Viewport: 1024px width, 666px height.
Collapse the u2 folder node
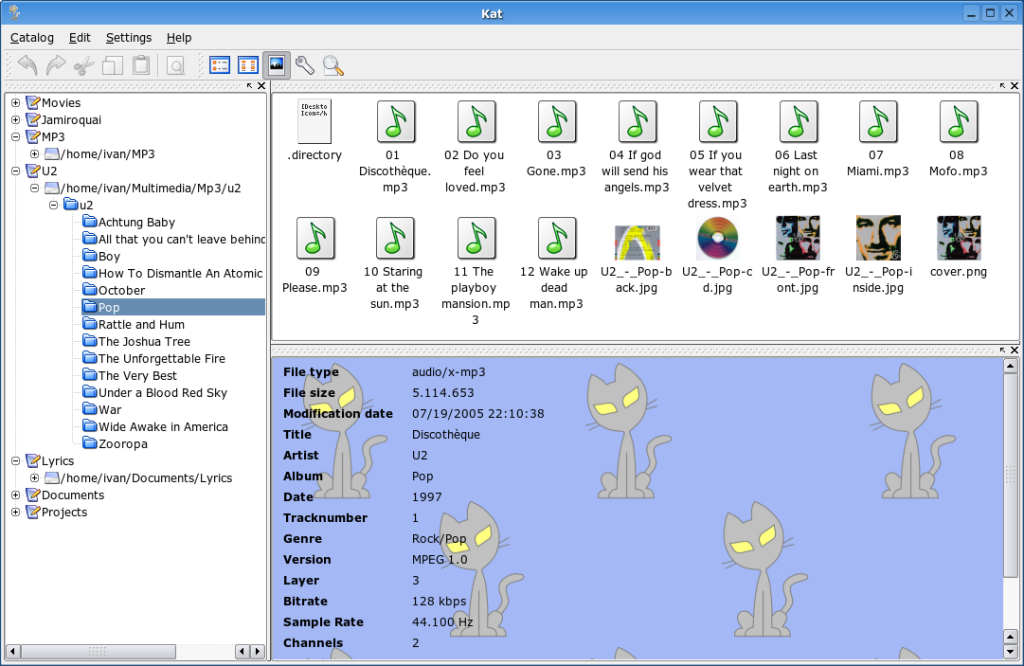click(54, 205)
